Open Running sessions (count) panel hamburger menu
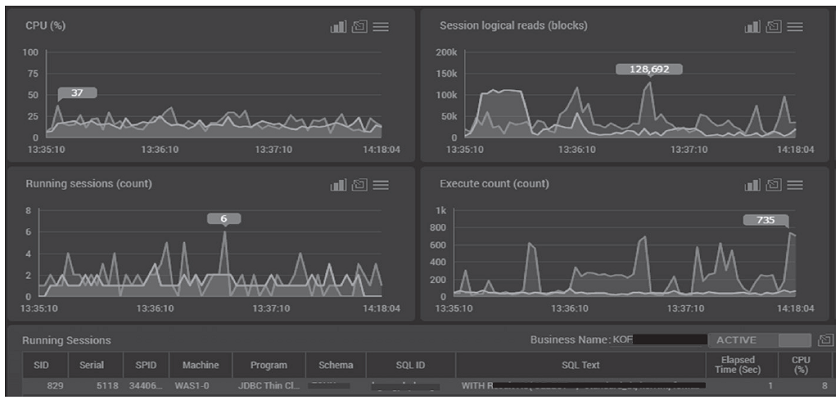 tap(381, 185)
